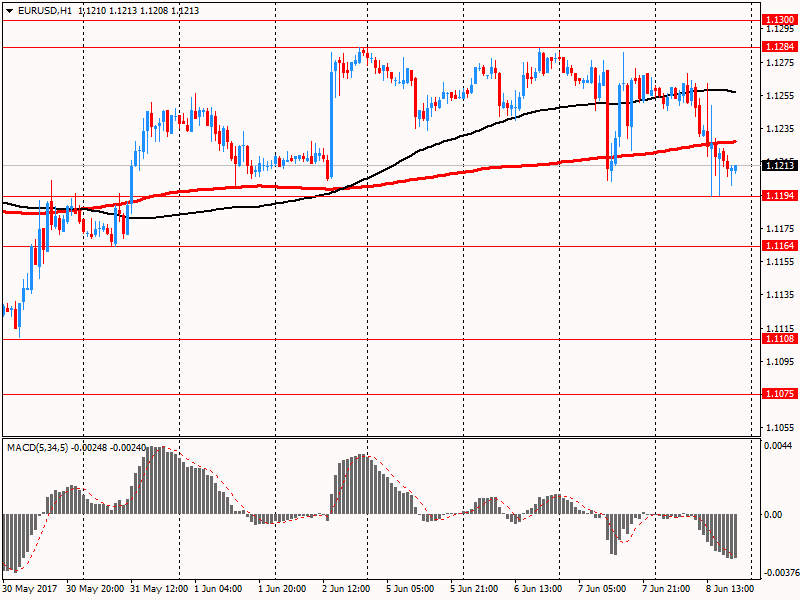Viewport: 800px width, 600px height.
Task: Click the 5 Jun 21:00 time label
Action: [474, 589]
